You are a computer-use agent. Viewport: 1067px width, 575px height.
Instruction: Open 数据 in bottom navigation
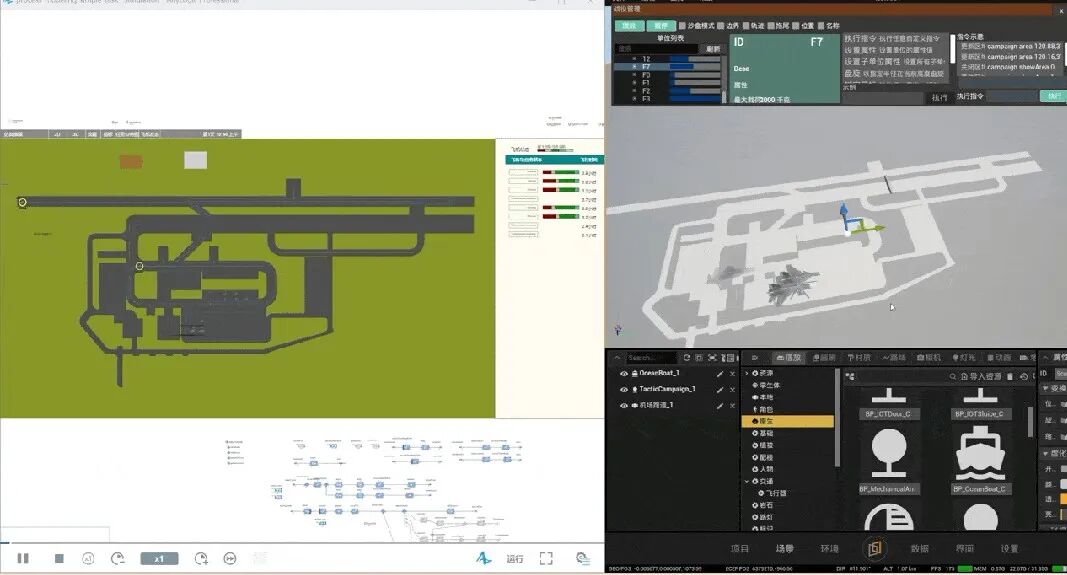pos(919,548)
